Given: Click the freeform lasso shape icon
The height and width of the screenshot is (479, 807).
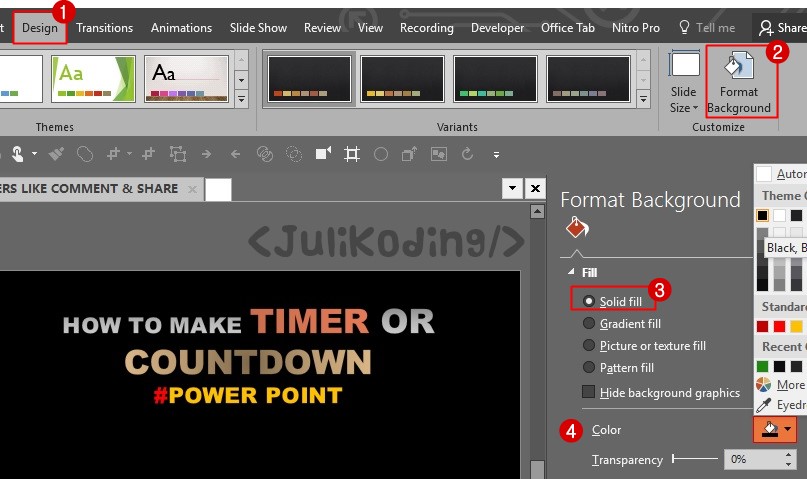Looking at the screenshot, I should [85, 154].
